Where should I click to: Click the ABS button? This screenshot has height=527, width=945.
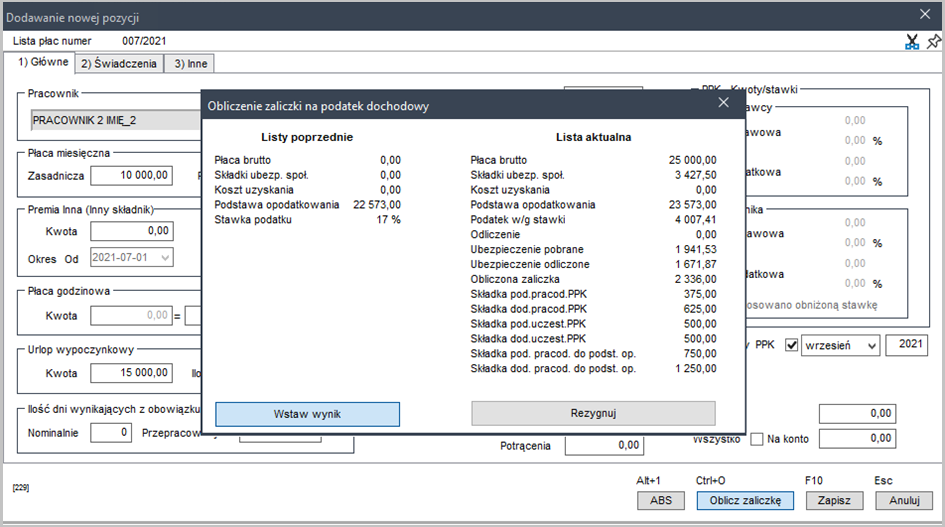661,500
